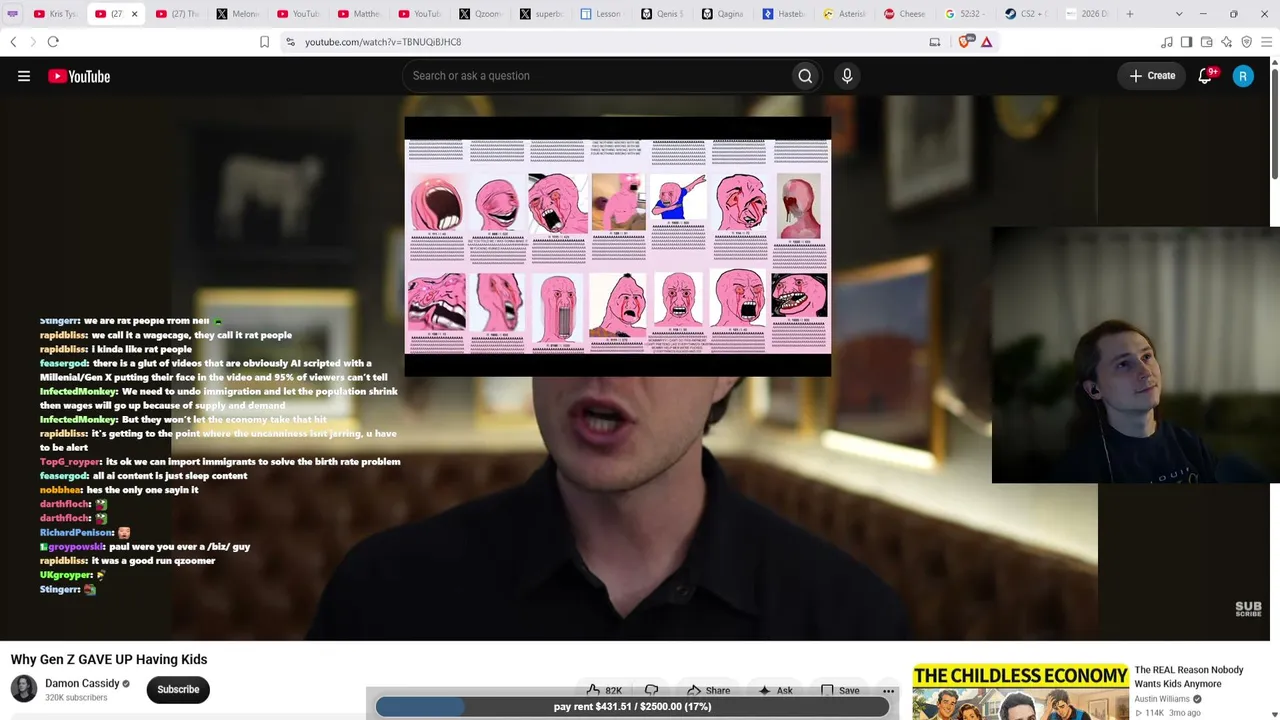
Task: Click the search magnifier button
Action: (805, 76)
